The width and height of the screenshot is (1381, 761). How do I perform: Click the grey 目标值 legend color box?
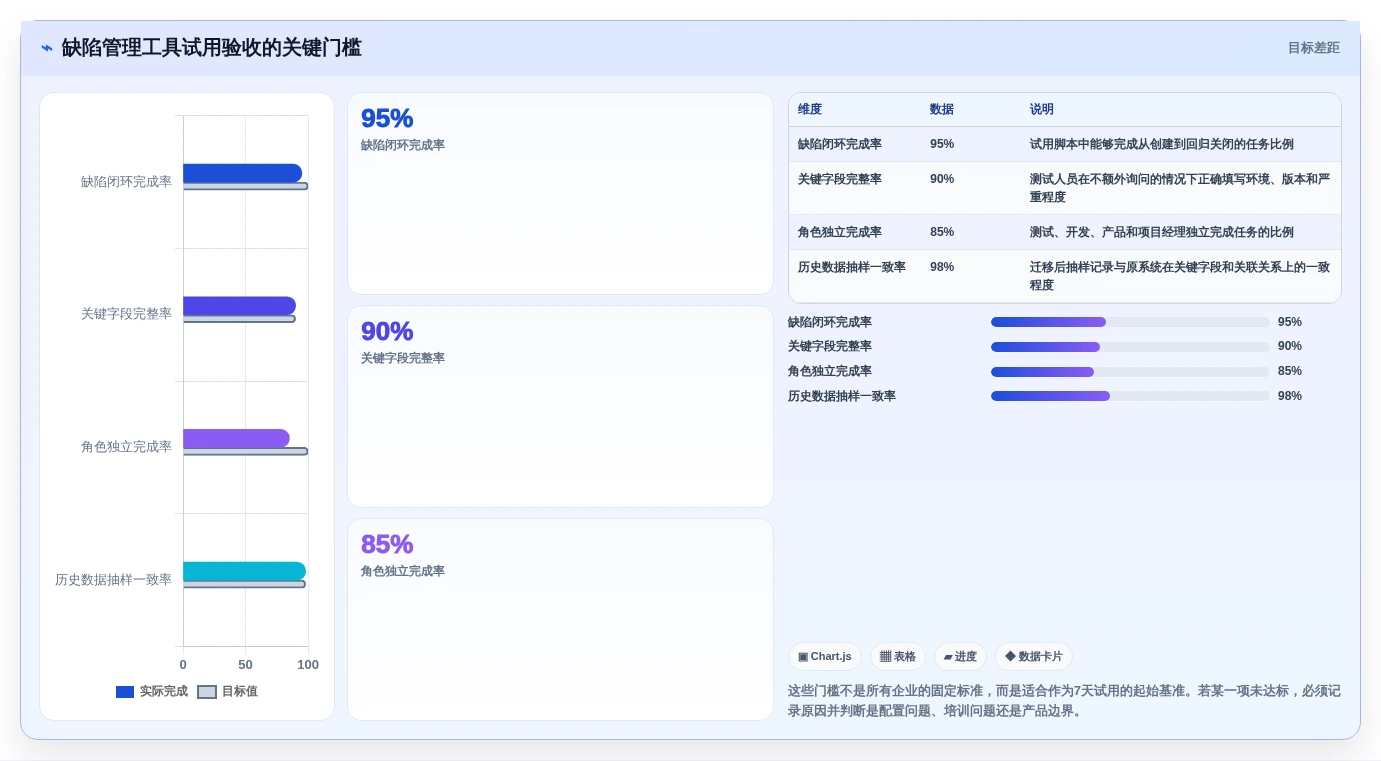click(207, 692)
